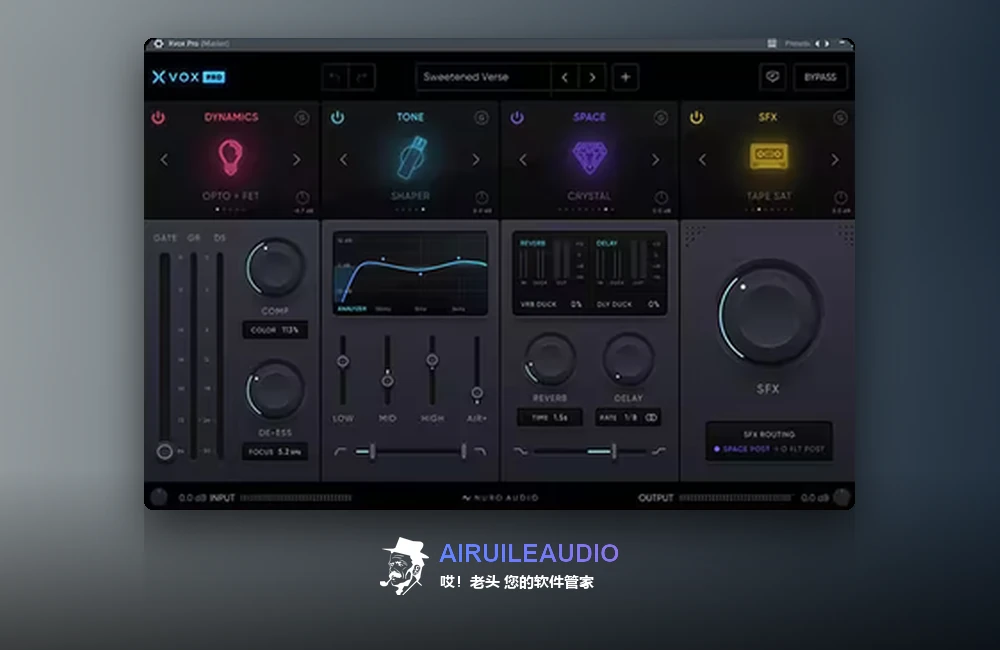
Task: Click the De-Ess knob
Action: [275, 390]
